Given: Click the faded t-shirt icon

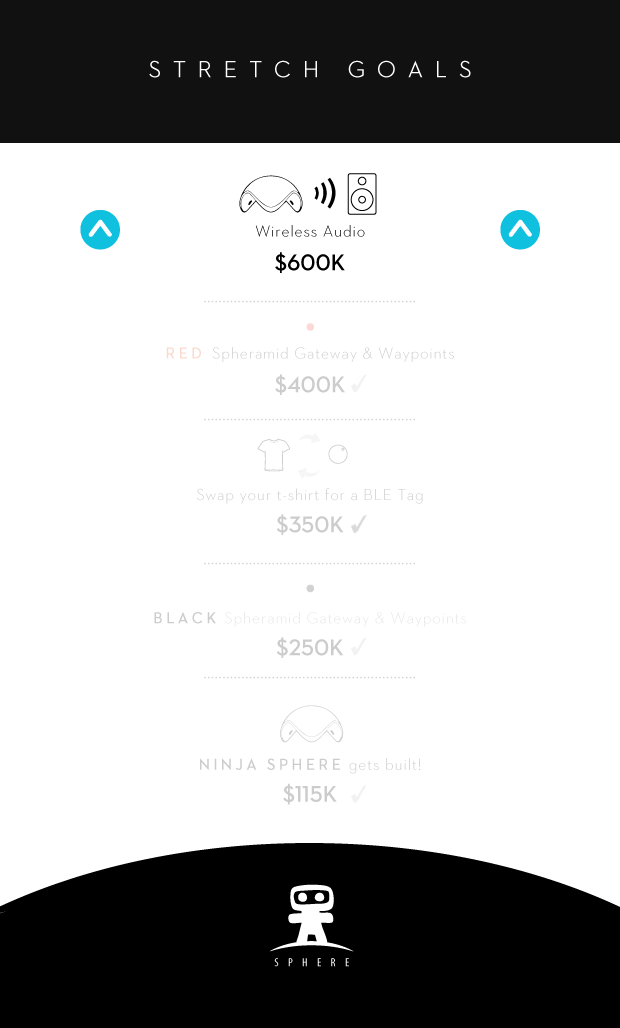Looking at the screenshot, I should [x=273, y=454].
